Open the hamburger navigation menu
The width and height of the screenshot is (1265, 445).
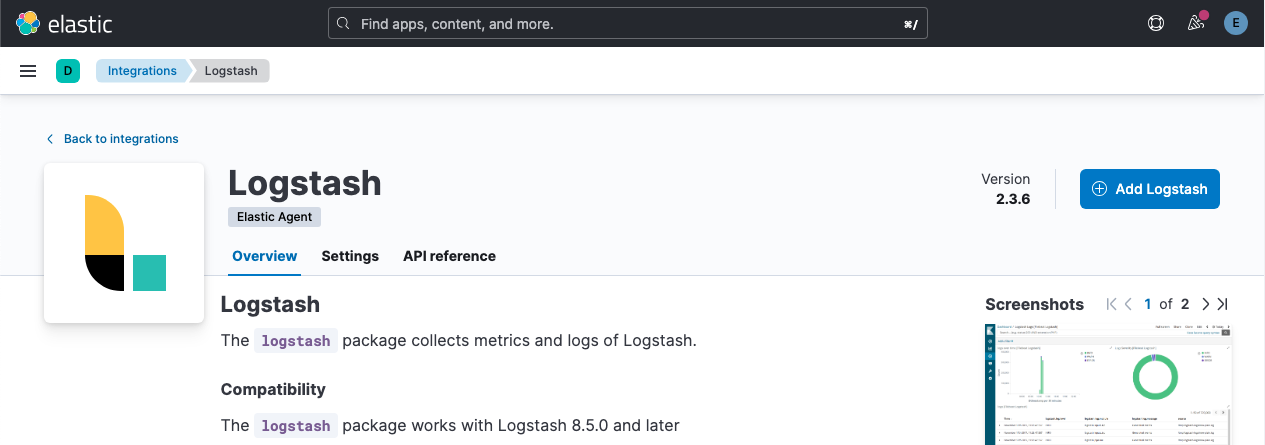click(x=28, y=71)
